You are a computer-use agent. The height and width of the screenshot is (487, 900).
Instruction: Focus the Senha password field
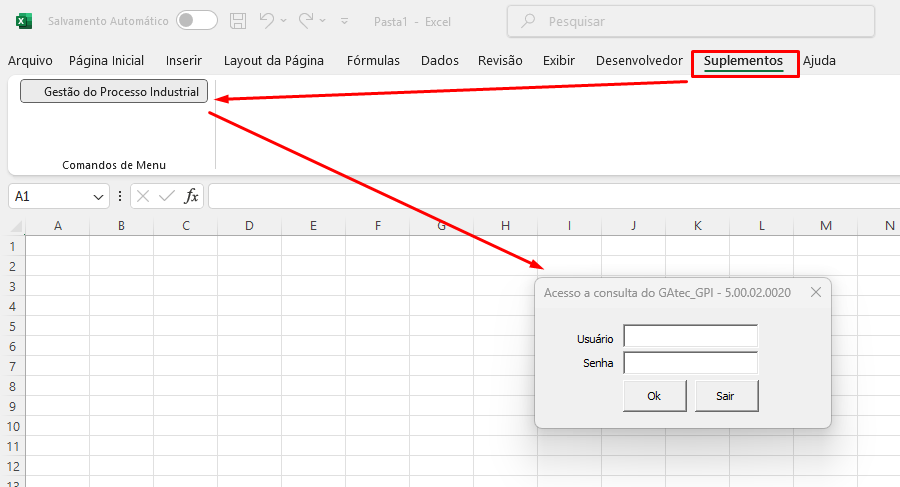pos(690,363)
